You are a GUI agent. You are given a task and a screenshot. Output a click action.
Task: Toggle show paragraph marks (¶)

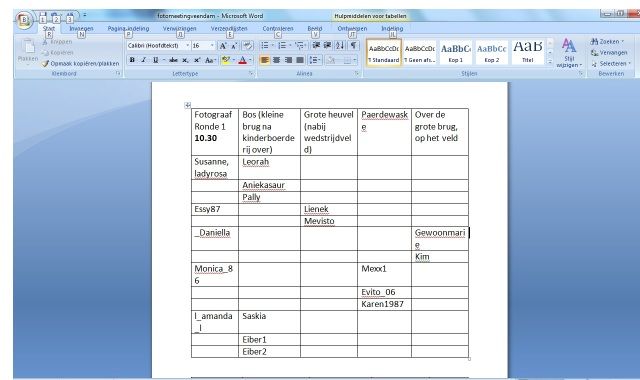tap(353, 45)
